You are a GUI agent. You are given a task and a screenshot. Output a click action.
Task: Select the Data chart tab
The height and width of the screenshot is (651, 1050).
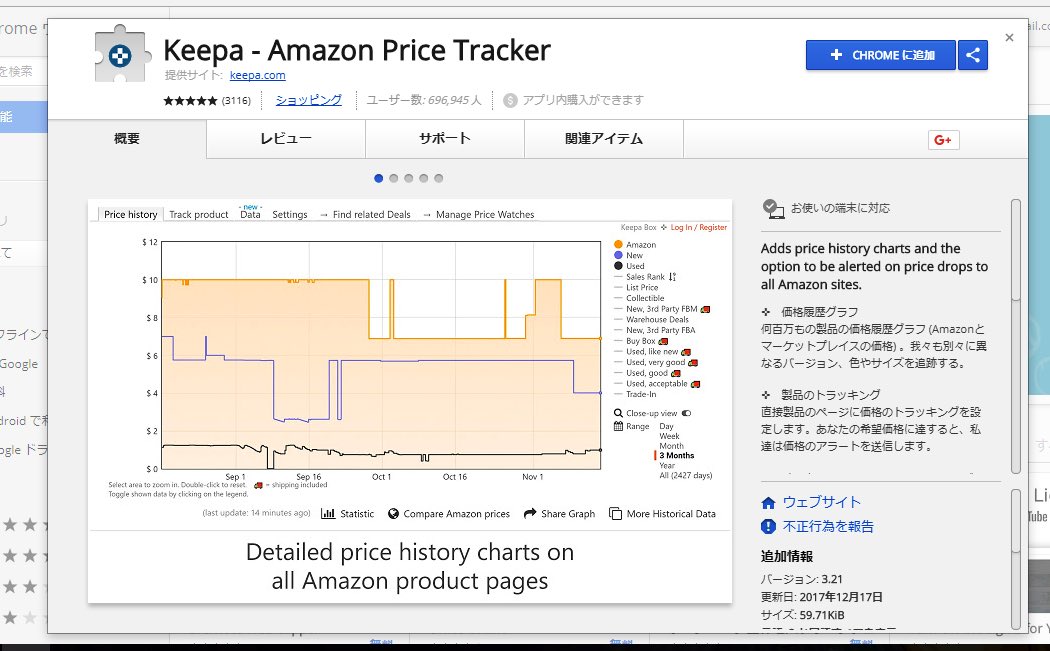tap(250, 214)
